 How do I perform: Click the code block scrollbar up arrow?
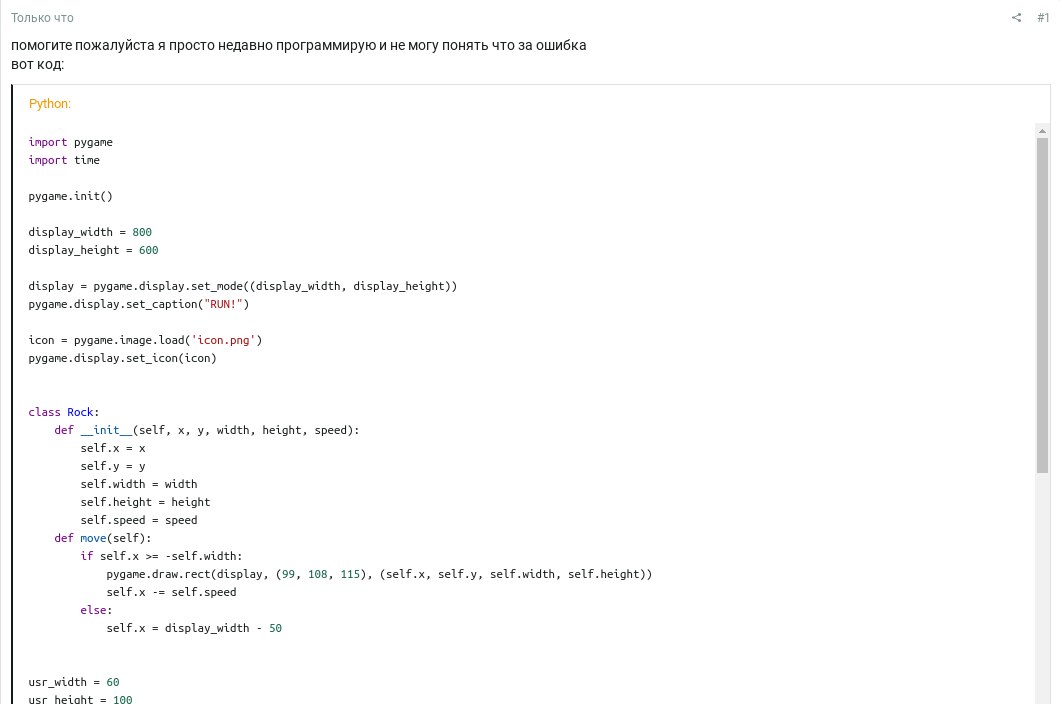pos(1042,131)
